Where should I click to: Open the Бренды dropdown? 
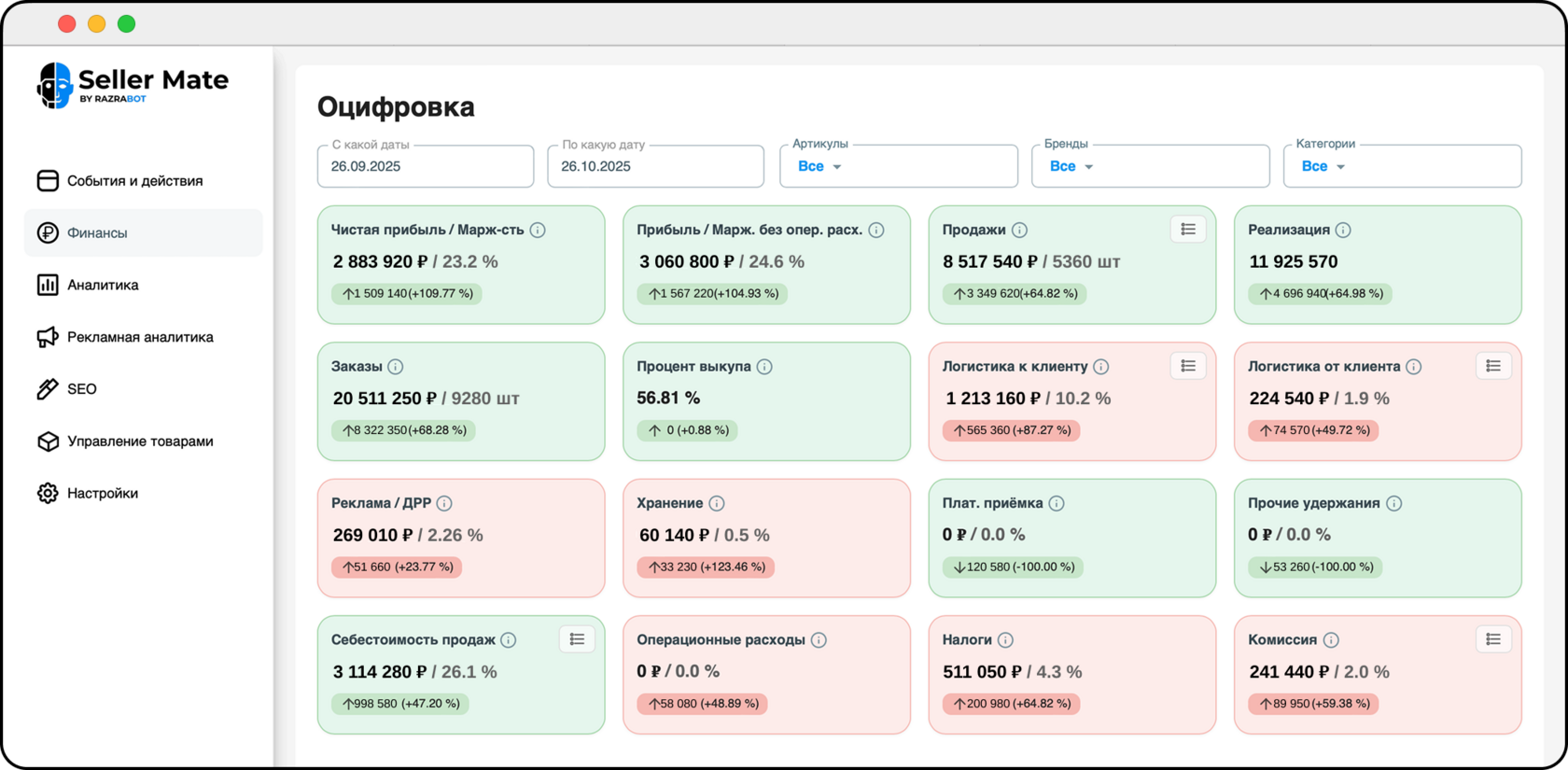1150,166
